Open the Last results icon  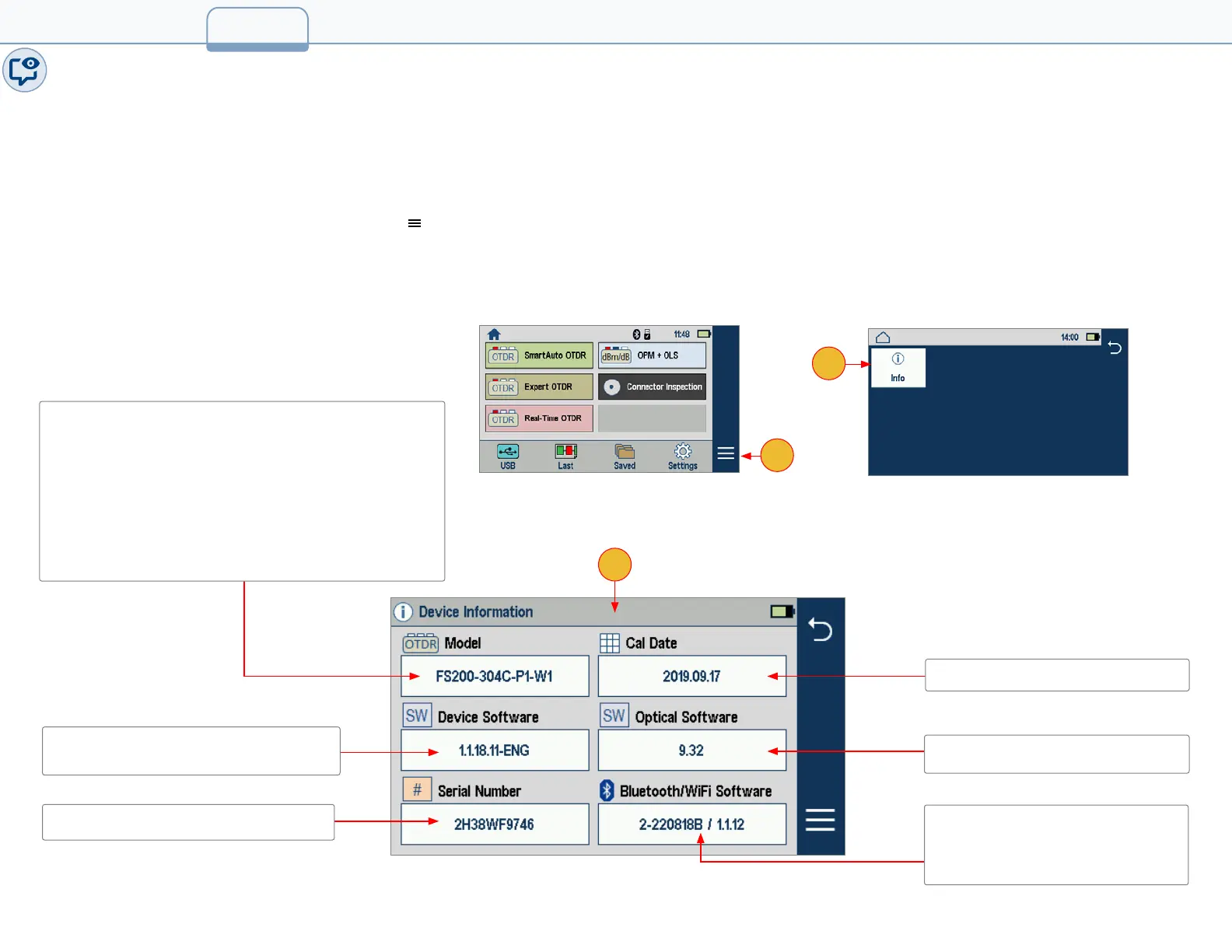(565, 456)
